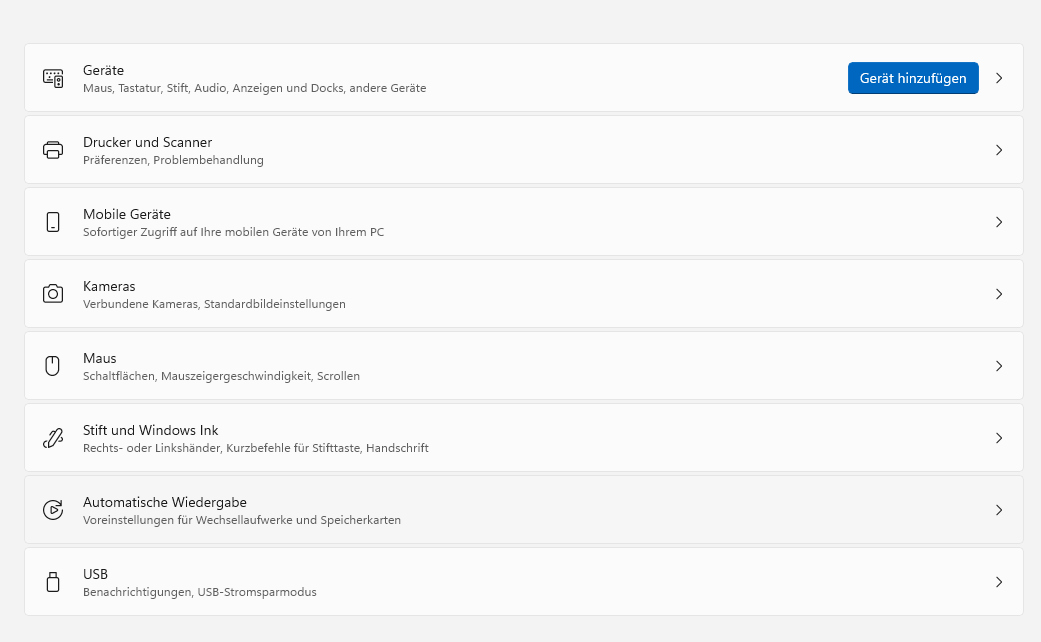This screenshot has height=642, width=1041.
Task: Expand the Maus row chevron
Action: pyautogui.click(x=998, y=366)
